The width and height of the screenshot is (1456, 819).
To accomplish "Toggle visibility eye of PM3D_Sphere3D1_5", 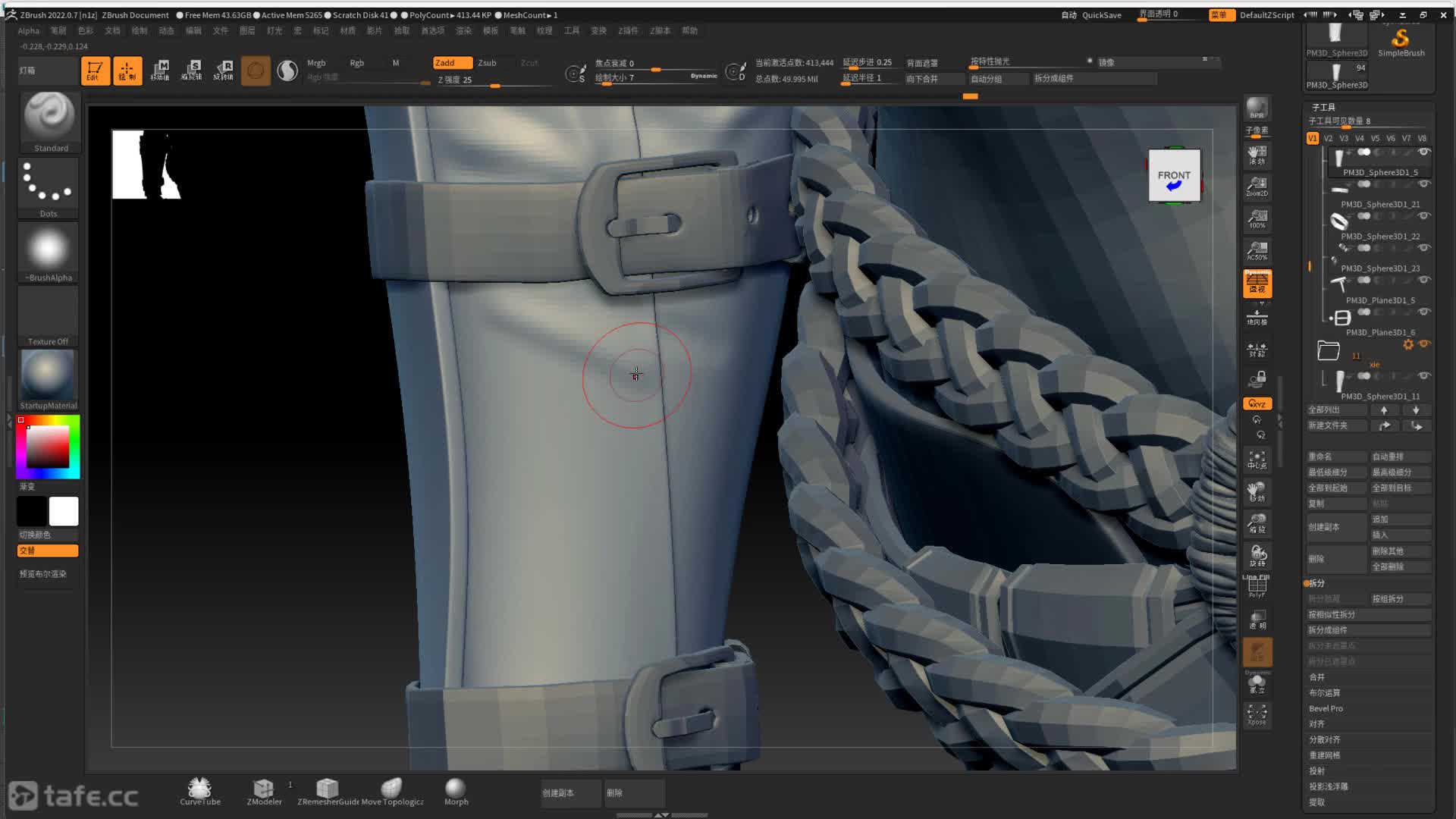I will click(x=1424, y=152).
